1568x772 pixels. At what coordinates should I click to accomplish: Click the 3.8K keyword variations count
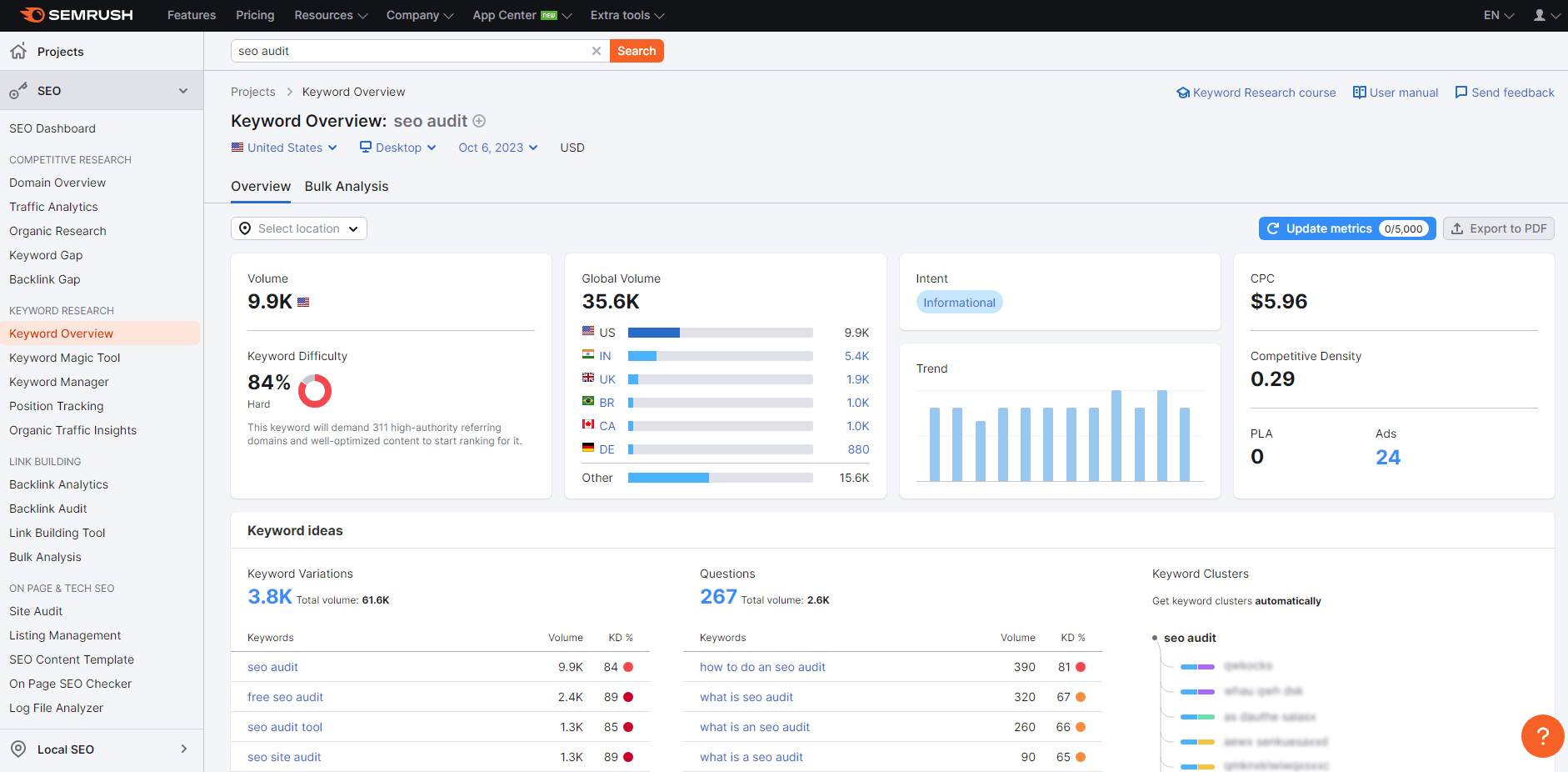pos(270,597)
